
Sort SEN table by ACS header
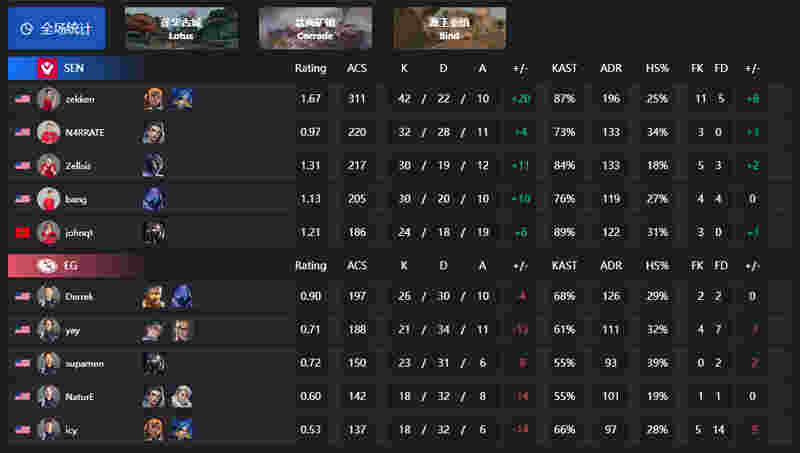click(x=357, y=68)
